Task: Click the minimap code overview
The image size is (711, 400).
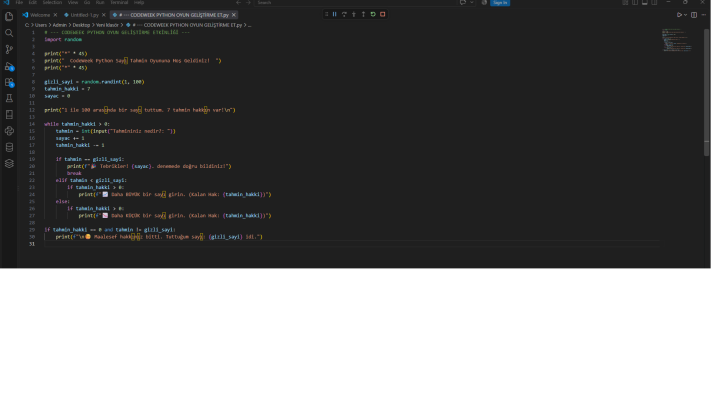Action: coord(677,40)
